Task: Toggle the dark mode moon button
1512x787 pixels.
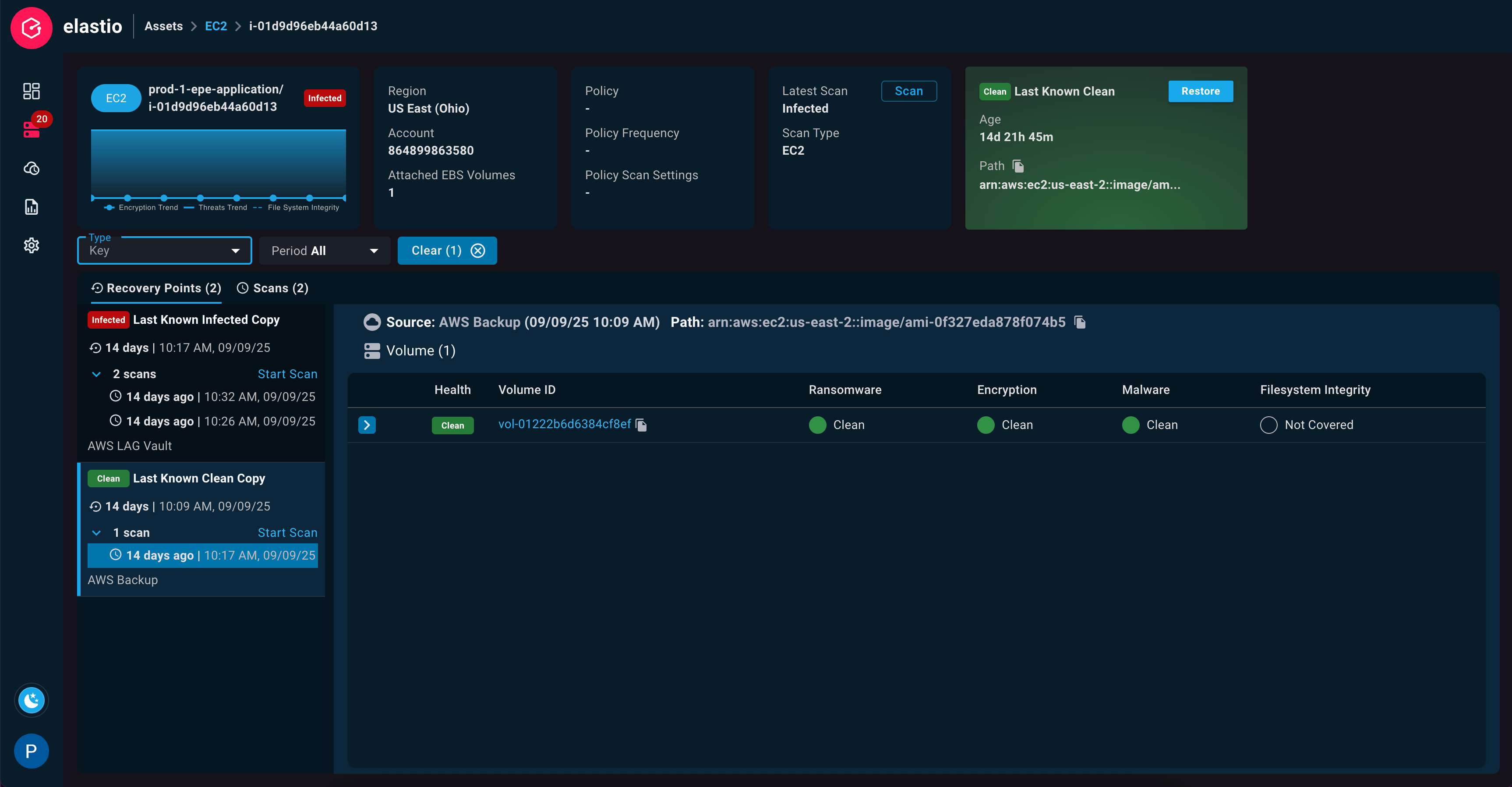Action: pos(31,700)
